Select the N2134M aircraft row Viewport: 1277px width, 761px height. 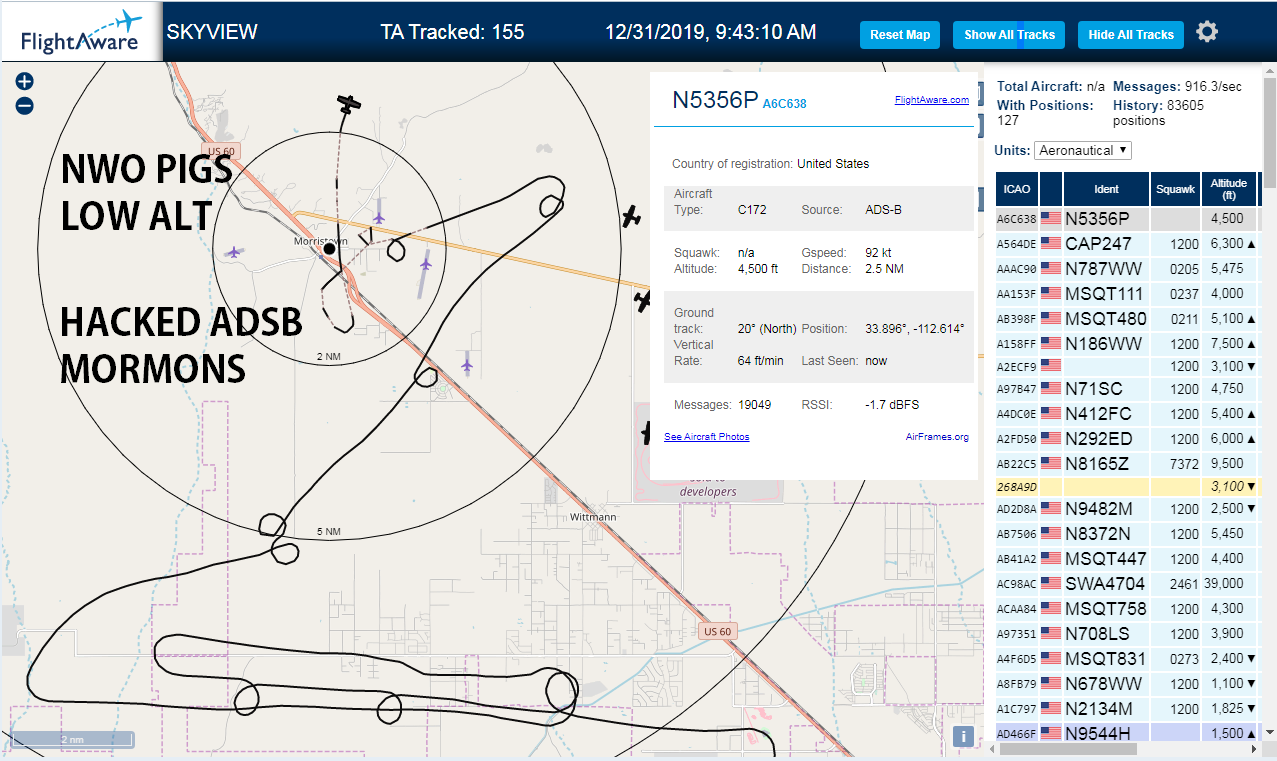click(1127, 709)
